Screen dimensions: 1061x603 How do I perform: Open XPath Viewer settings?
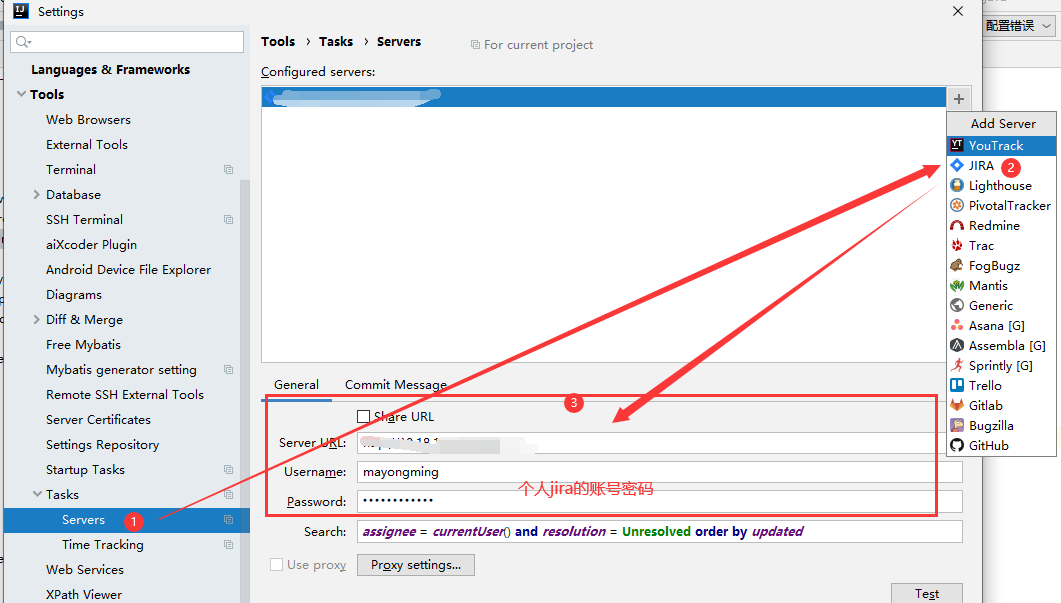coord(84,595)
